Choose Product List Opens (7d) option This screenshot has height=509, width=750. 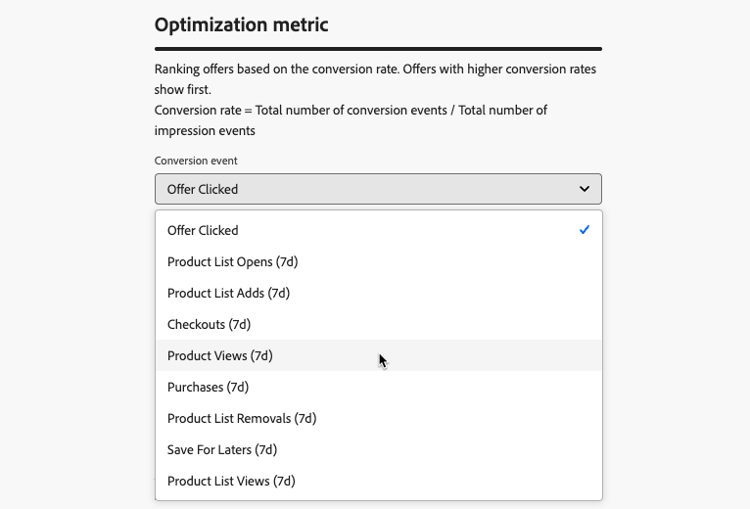[232, 262]
